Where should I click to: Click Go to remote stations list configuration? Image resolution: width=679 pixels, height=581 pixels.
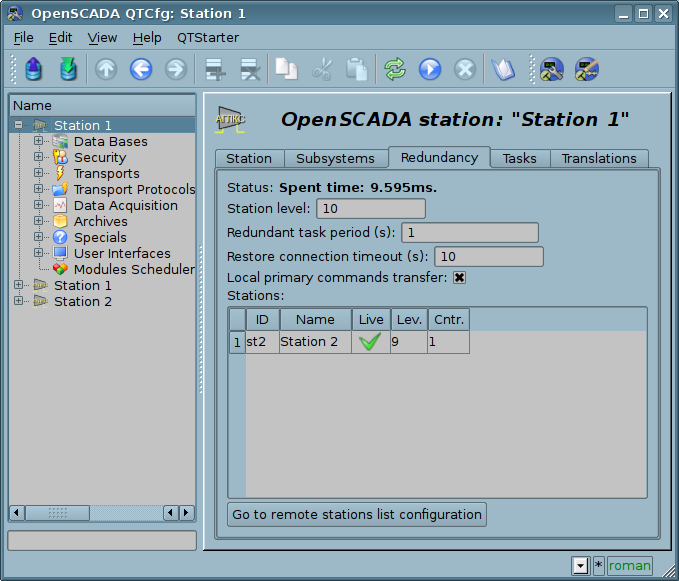pyautogui.click(x=357, y=514)
